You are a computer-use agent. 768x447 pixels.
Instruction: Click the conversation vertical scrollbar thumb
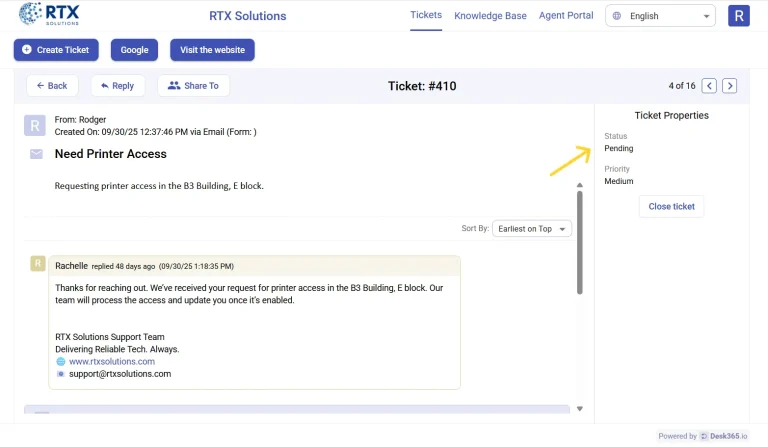pos(579,242)
